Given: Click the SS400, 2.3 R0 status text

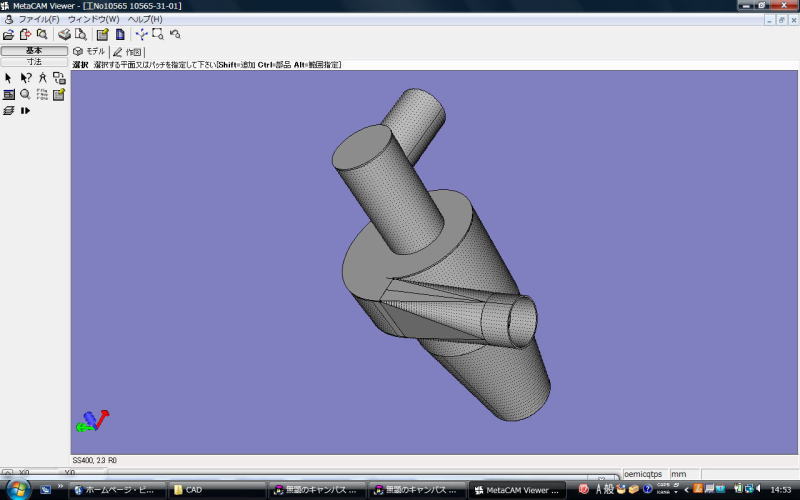Looking at the screenshot, I should (x=94, y=461).
